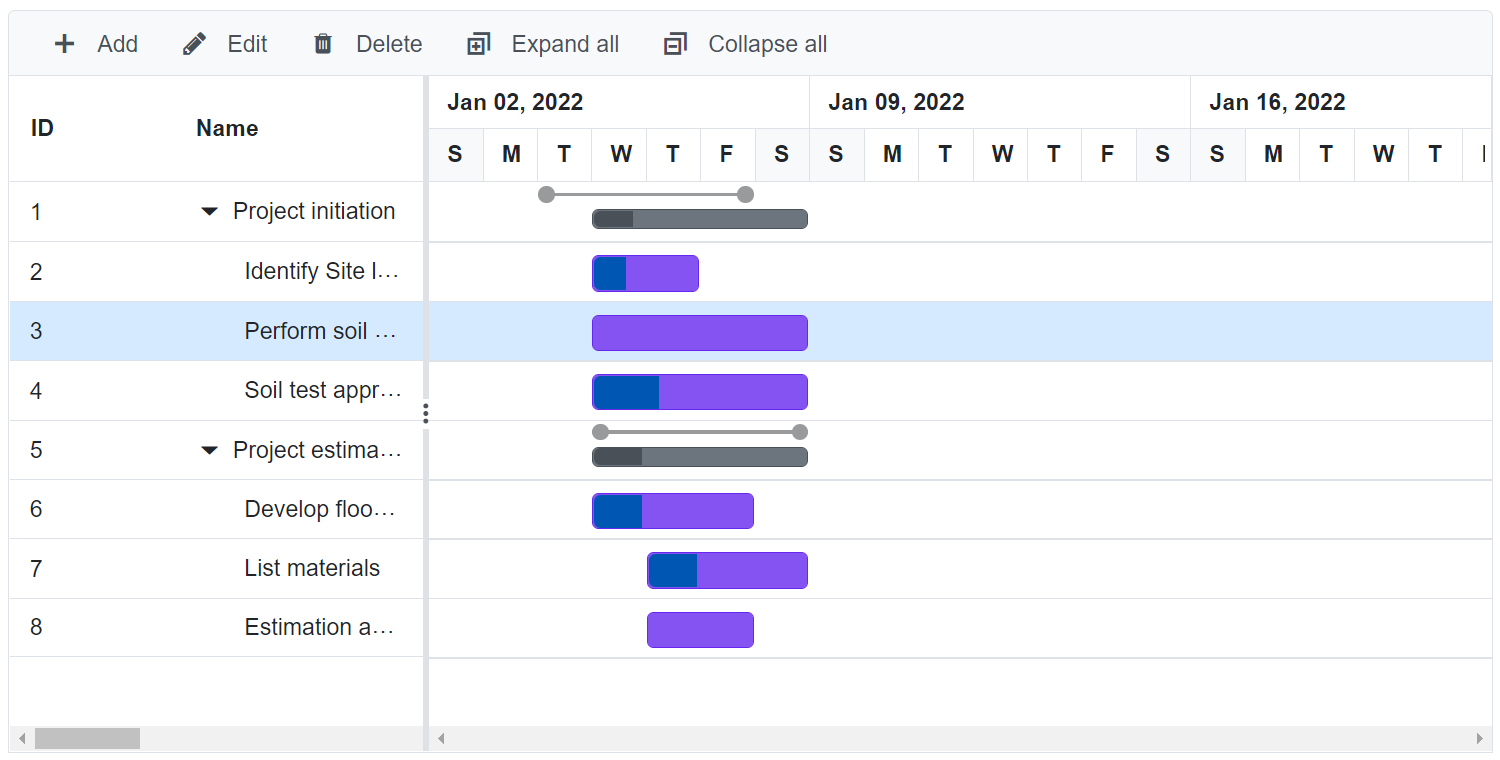This screenshot has height=760, width=1500.
Task: Sort by the ID column header
Action: (42, 128)
